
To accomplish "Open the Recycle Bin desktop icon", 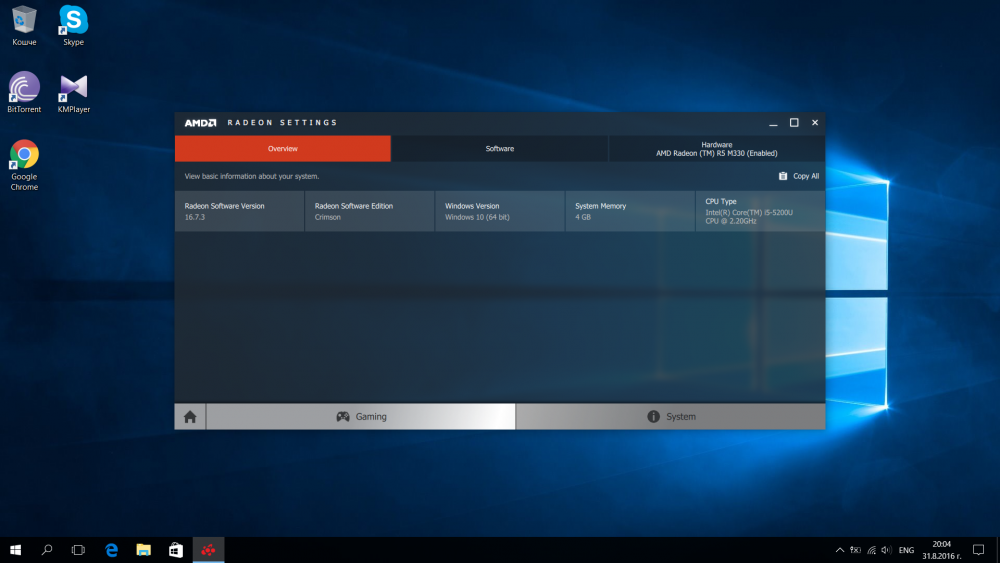I will 24,26.
